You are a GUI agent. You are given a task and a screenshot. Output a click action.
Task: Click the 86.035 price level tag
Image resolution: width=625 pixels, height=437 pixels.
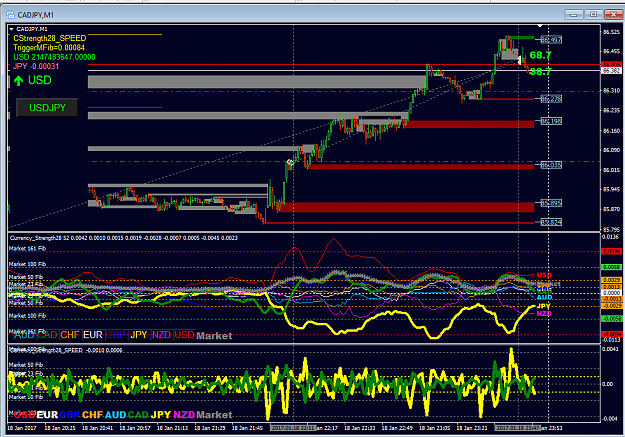pos(551,165)
